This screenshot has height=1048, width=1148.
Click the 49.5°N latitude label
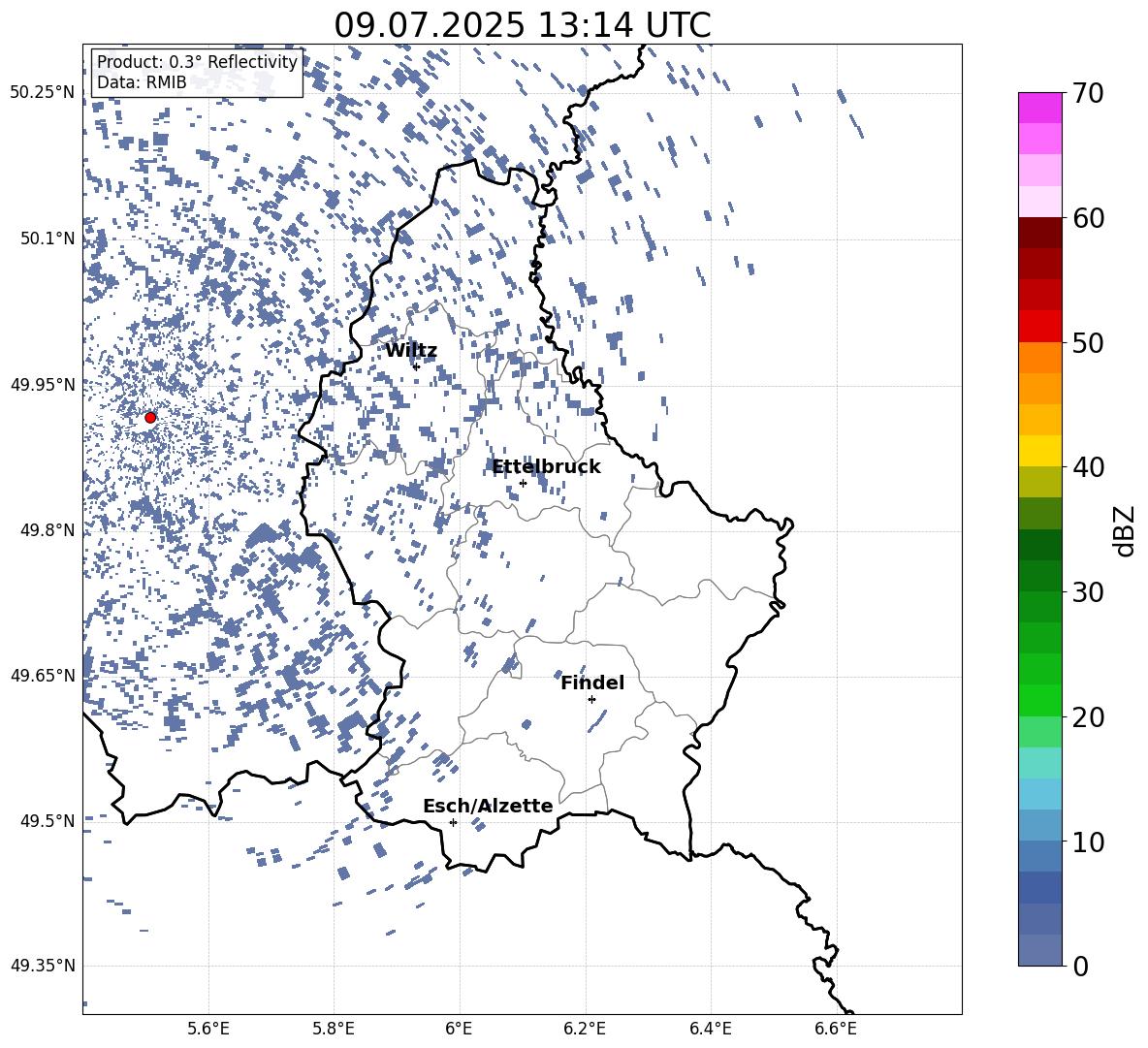click(x=48, y=820)
